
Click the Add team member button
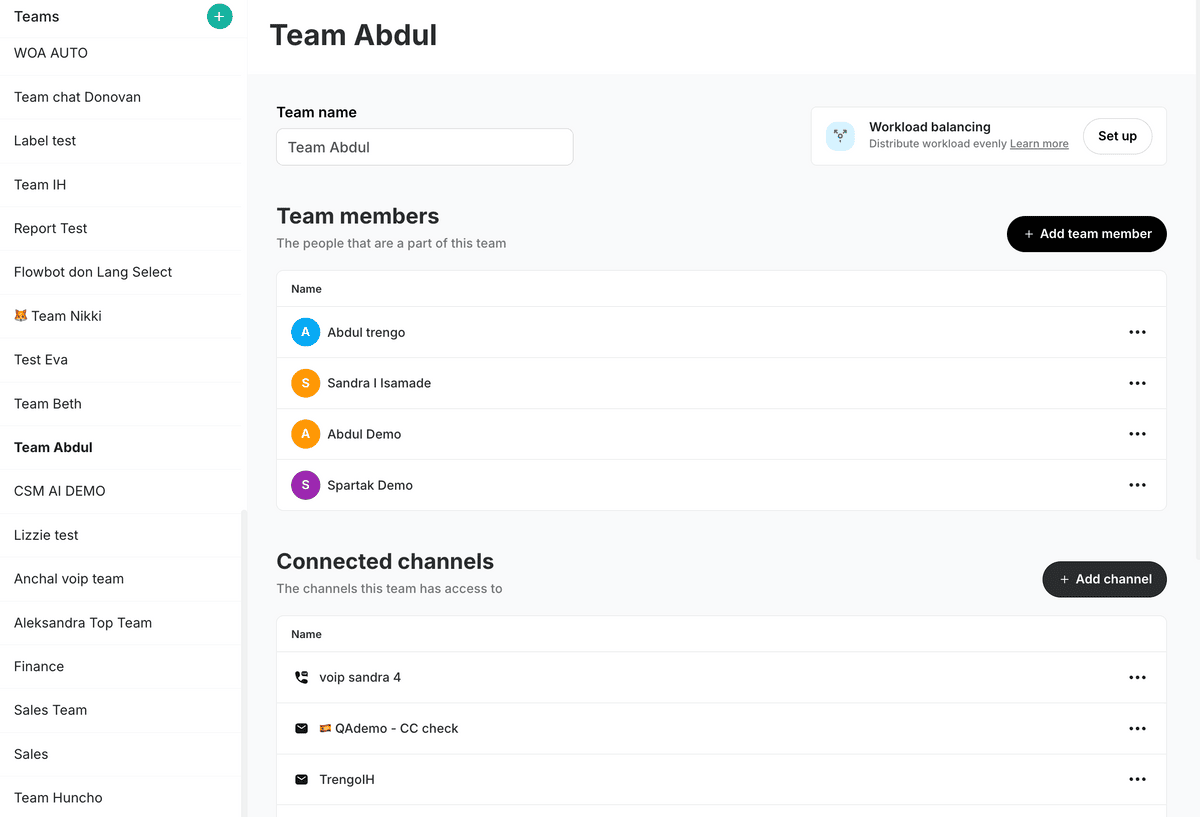coord(1086,234)
